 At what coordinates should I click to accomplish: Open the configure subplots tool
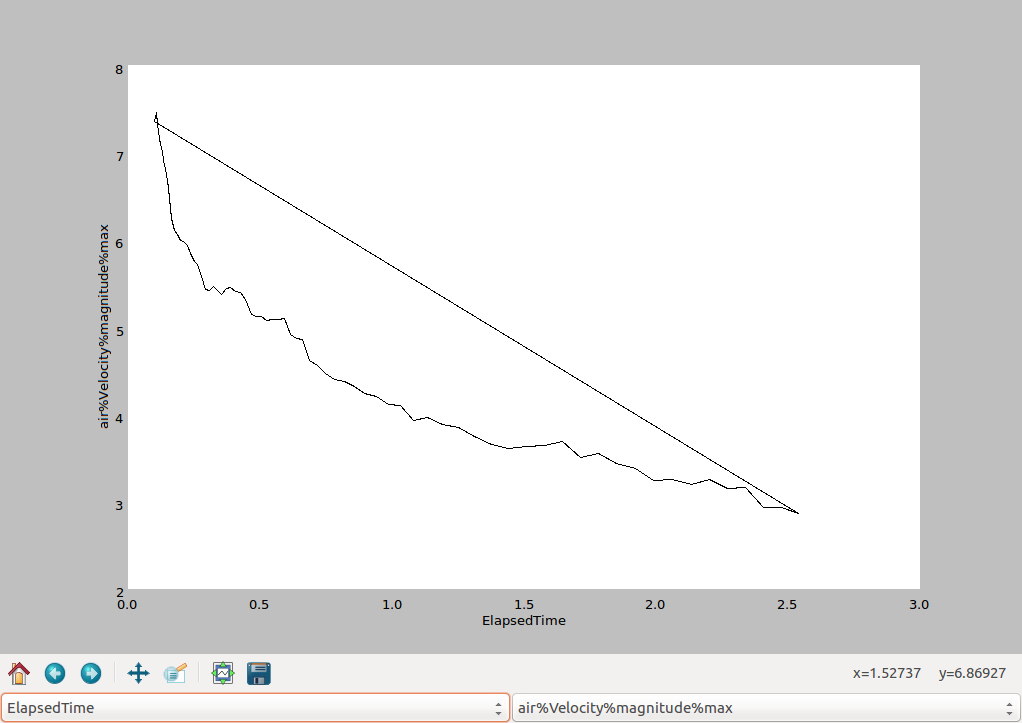[223, 673]
